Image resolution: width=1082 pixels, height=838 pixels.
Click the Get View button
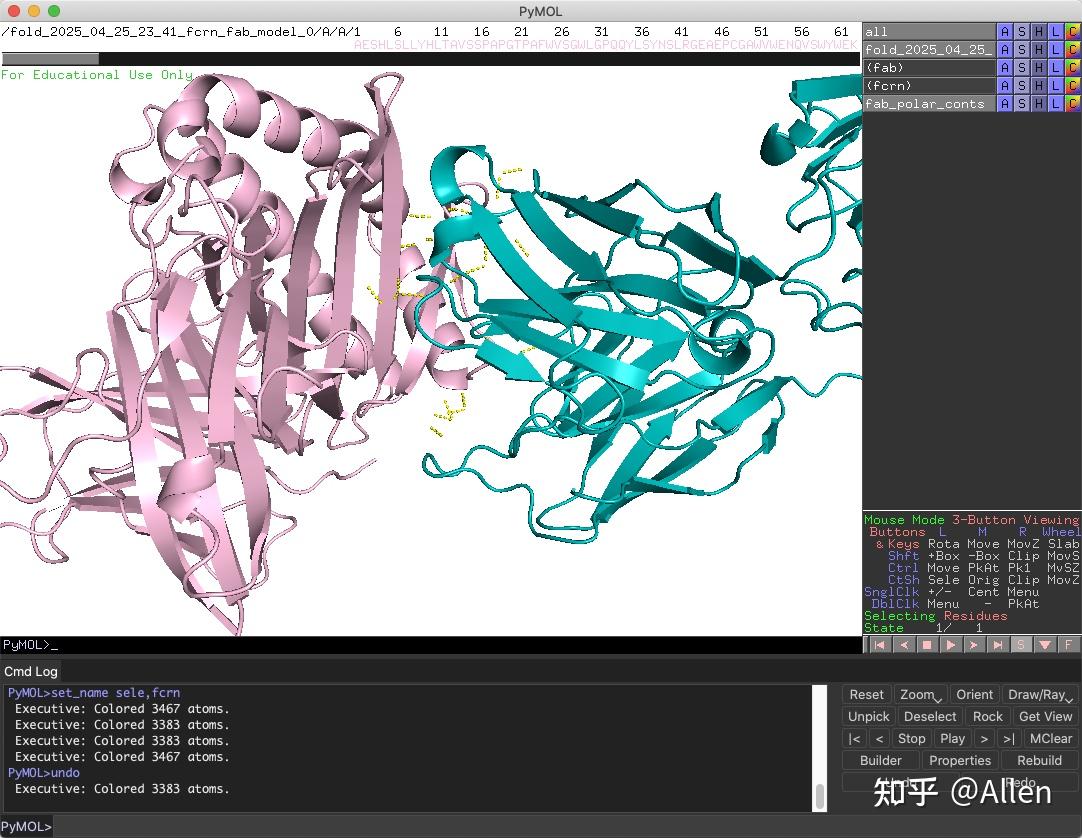[x=1045, y=716]
